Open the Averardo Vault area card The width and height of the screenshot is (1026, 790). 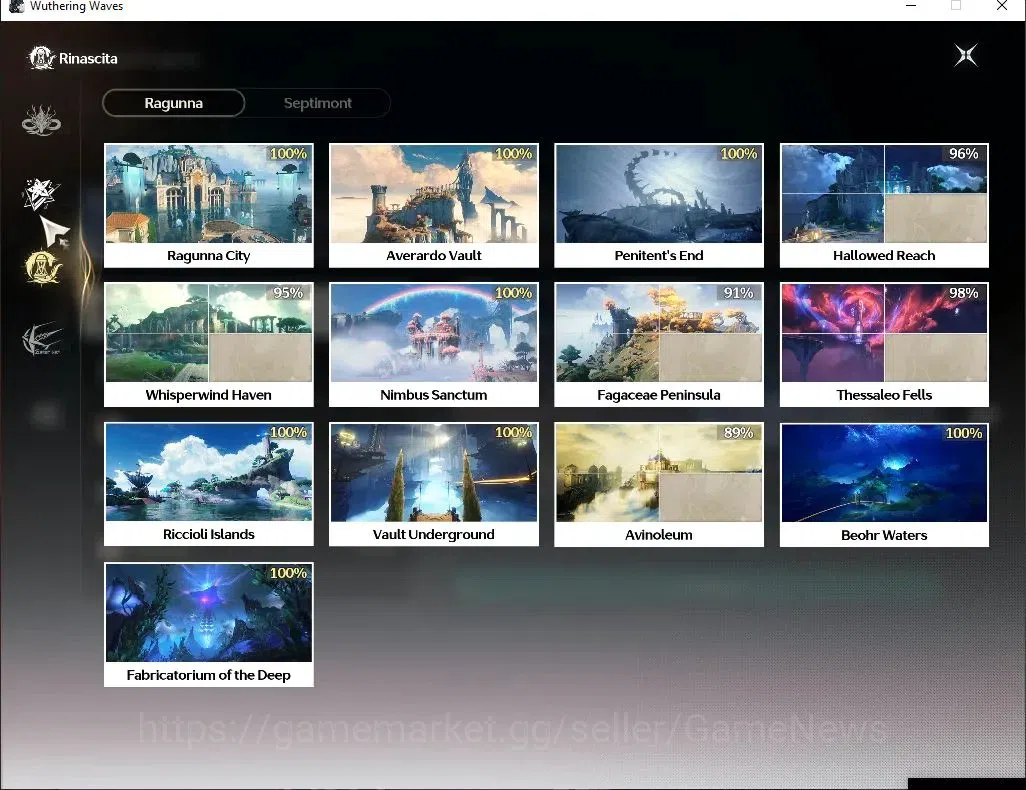[434, 206]
